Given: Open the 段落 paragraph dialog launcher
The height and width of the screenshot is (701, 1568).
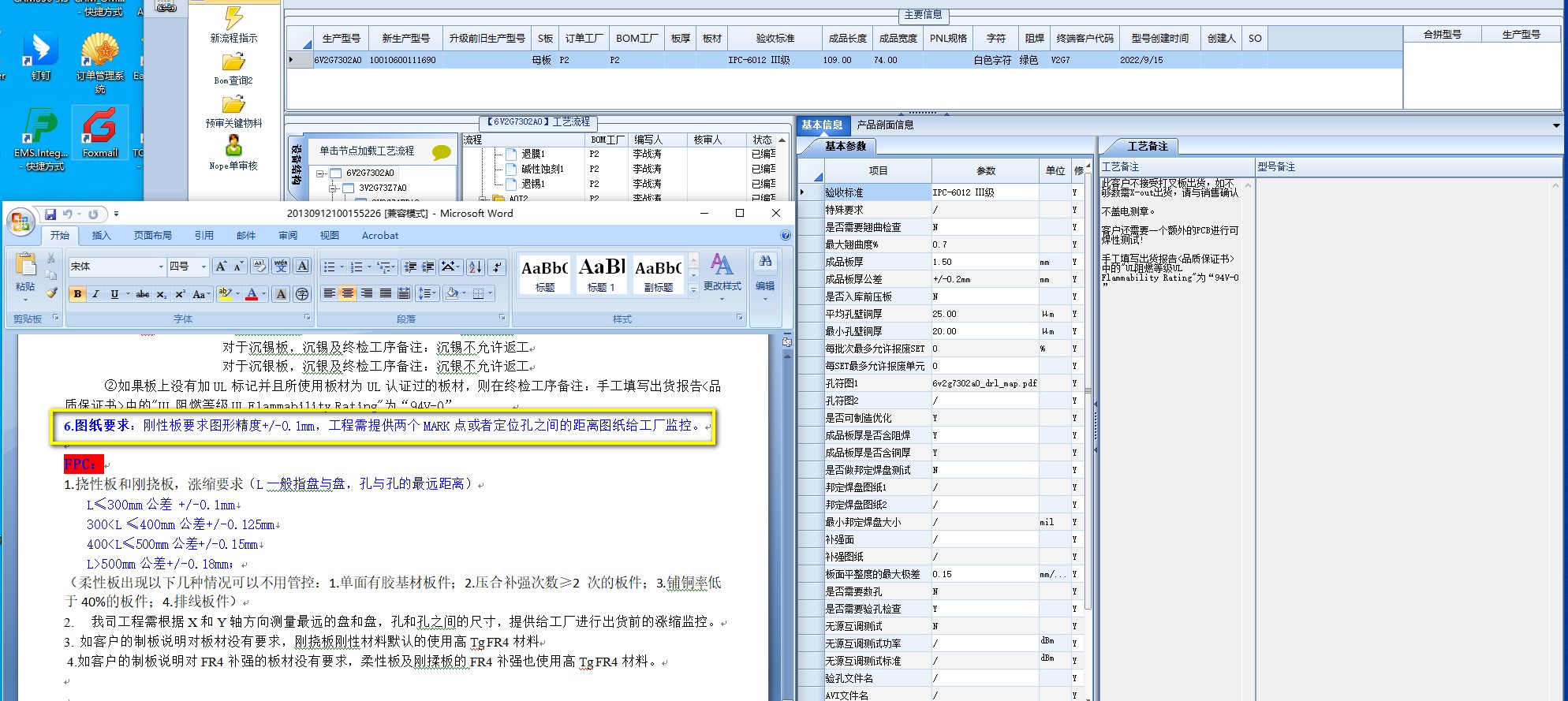Looking at the screenshot, I should [502, 318].
